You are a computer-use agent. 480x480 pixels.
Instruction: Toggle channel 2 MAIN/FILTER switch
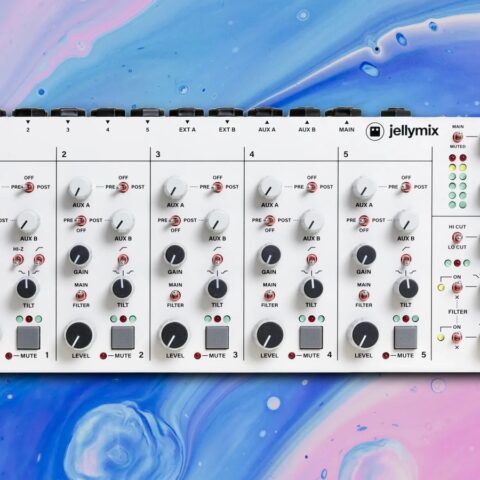pyautogui.click(x=80, y=295)
